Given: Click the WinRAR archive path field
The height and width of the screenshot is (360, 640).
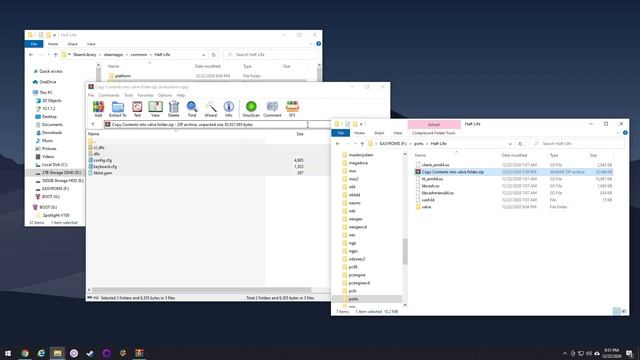Looking at the screenshot, I should 216,124.
